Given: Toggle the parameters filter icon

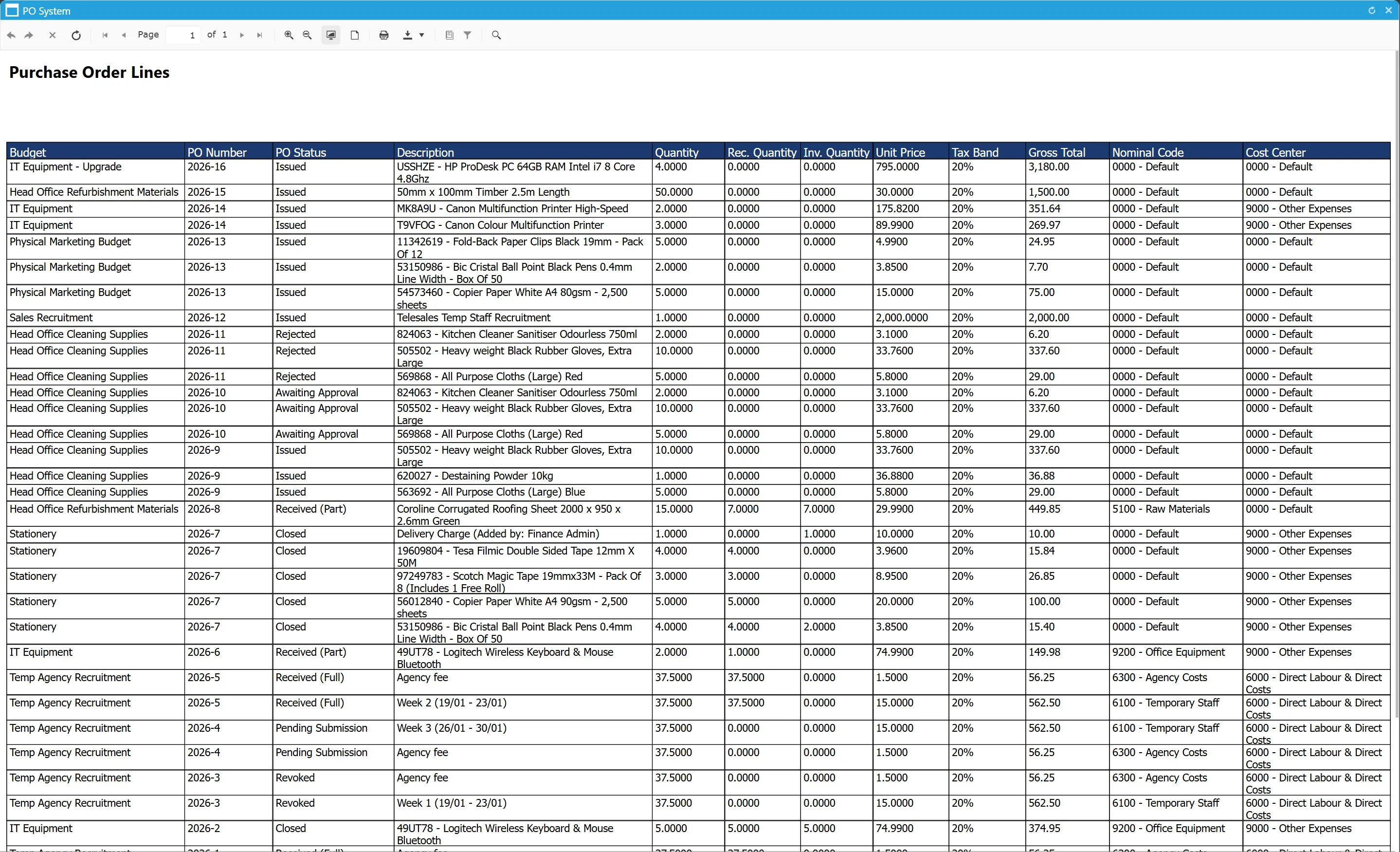Looking at the screenshot, I should [x=467, y=35].
